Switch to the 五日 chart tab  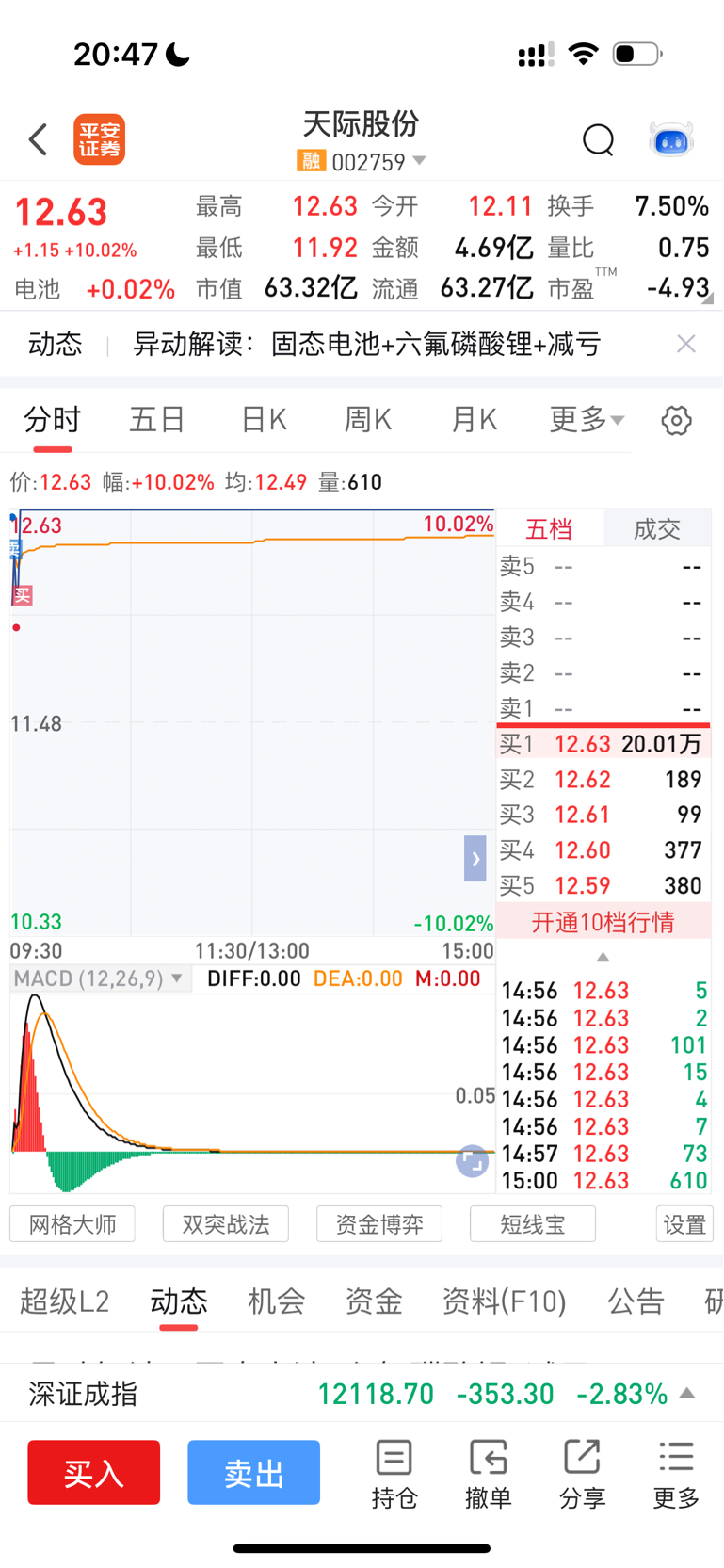pyautogui.click(x=157, y=420)
